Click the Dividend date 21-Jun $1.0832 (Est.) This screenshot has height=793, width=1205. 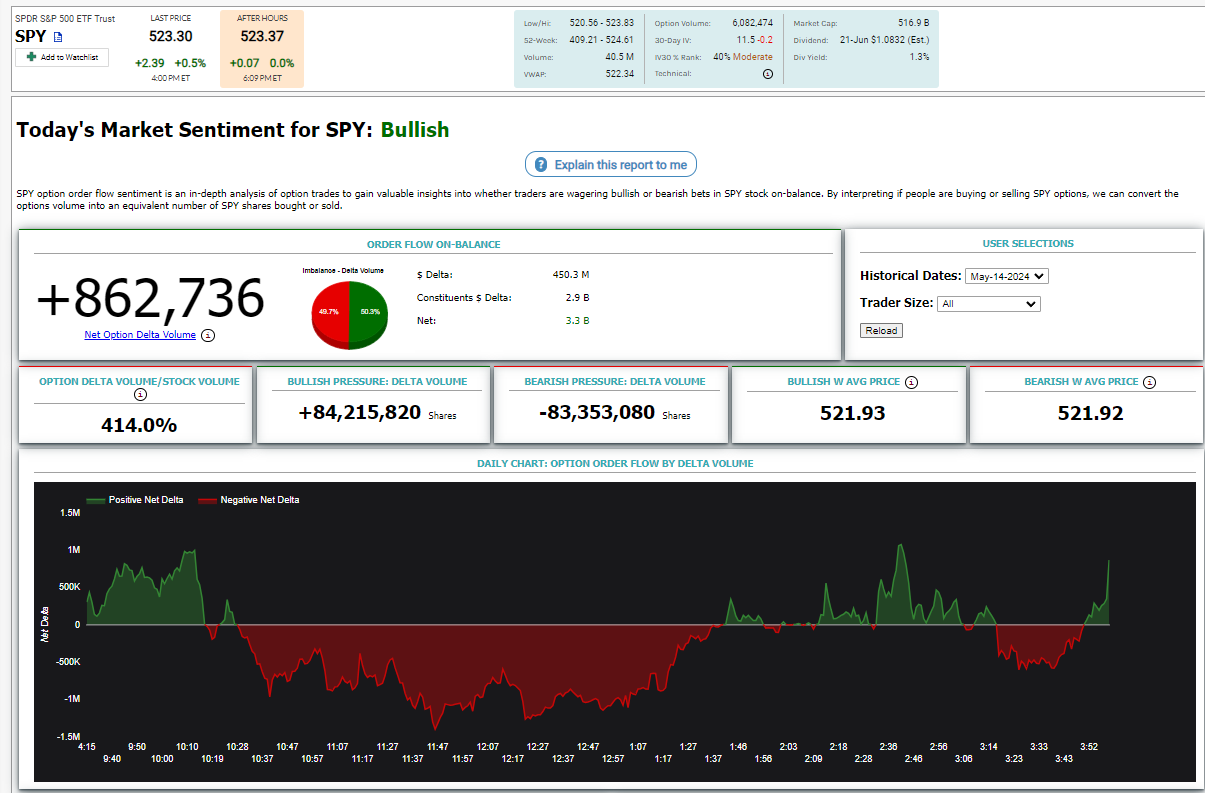coord(887,40)
